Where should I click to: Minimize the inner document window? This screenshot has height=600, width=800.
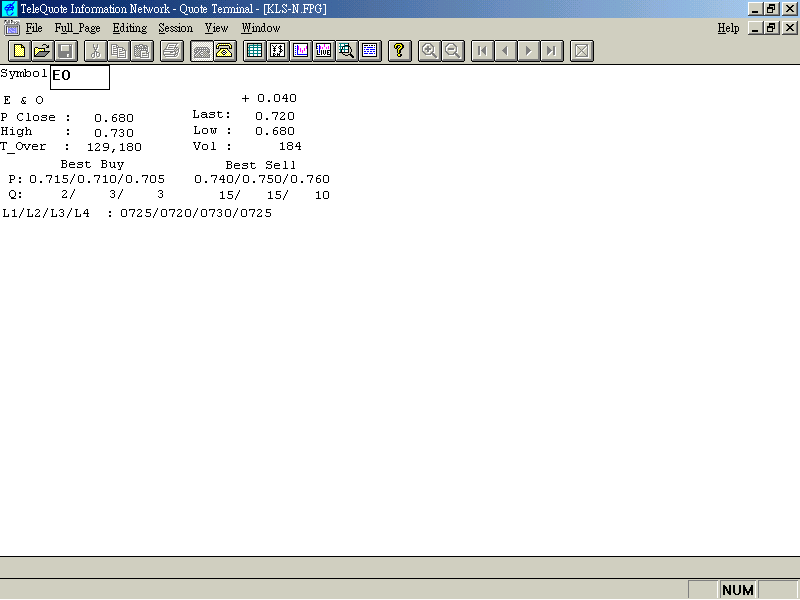tap(756, 28)
